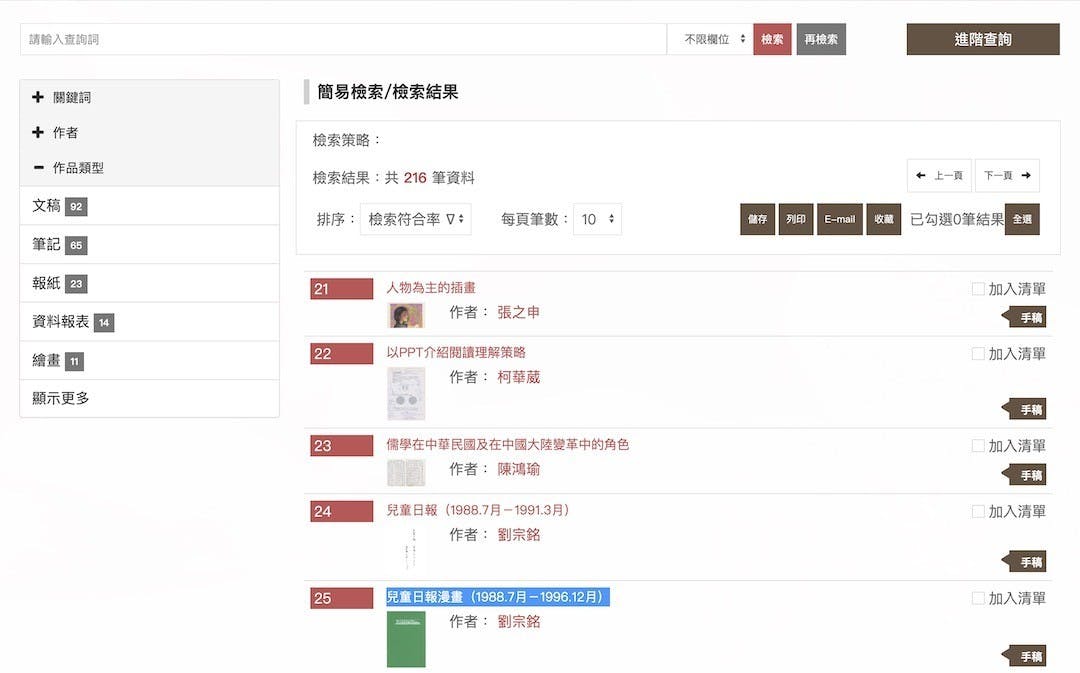
Task: Open author link 柯華葳
Action: click(518, 377)
